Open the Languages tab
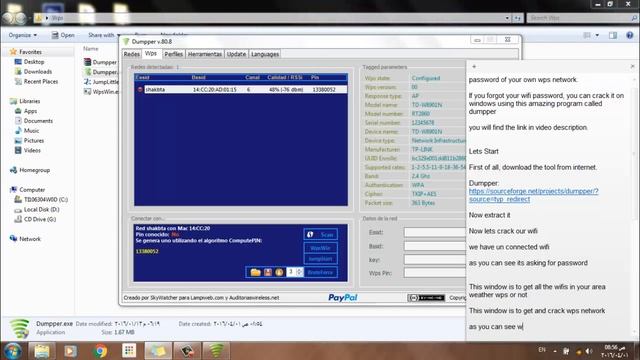The height and width of the screenshot is (360, 640). click(265, 54)
